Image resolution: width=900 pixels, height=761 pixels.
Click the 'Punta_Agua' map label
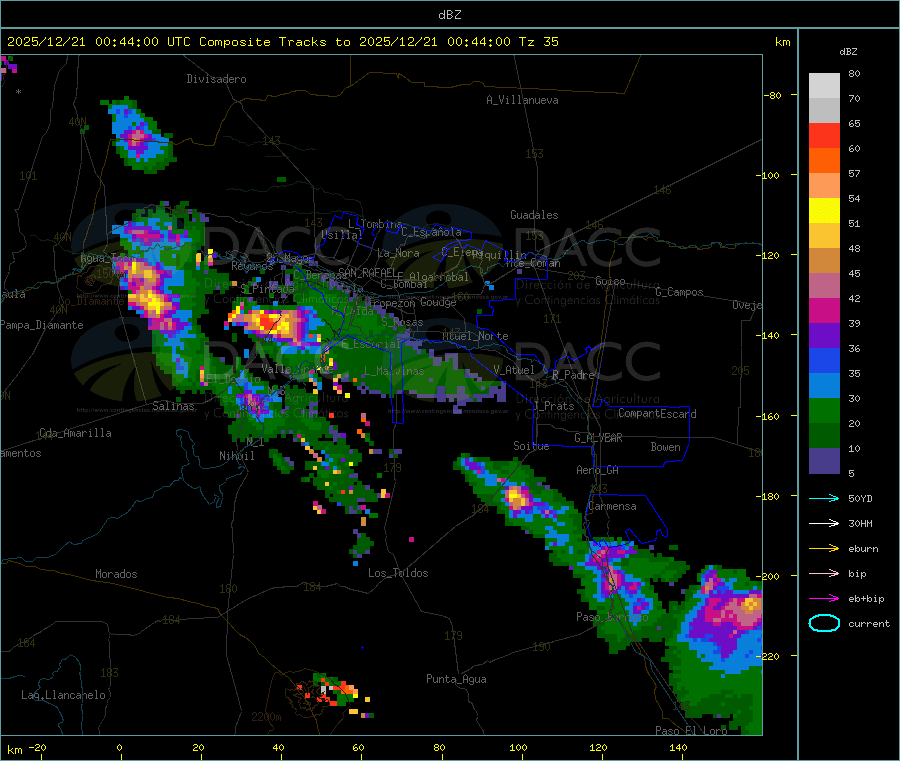[456, 679]
